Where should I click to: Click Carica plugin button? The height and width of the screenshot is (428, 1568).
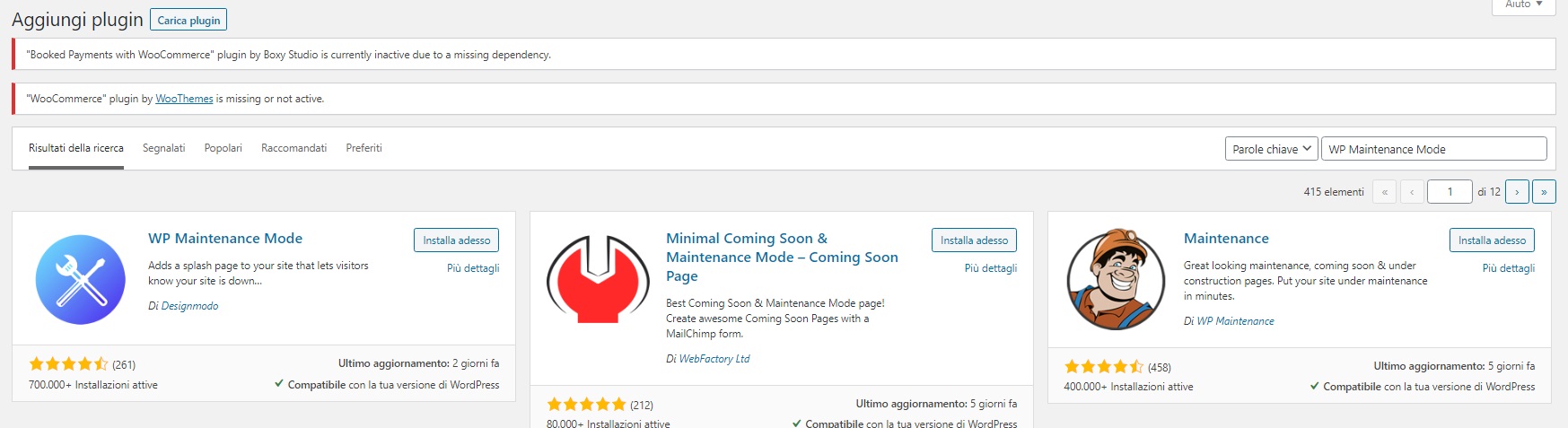point(188,20)
